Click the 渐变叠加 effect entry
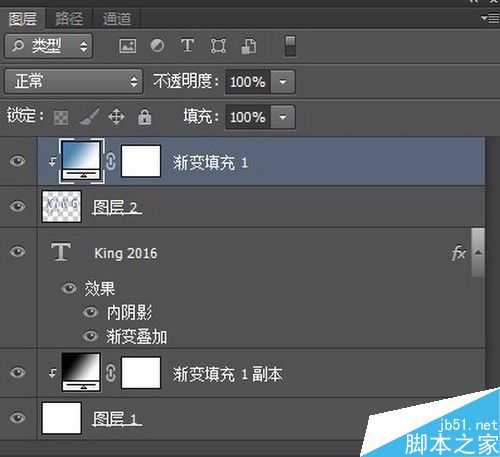500x457 pixels. pyautogui.click(x=137, y=337)
